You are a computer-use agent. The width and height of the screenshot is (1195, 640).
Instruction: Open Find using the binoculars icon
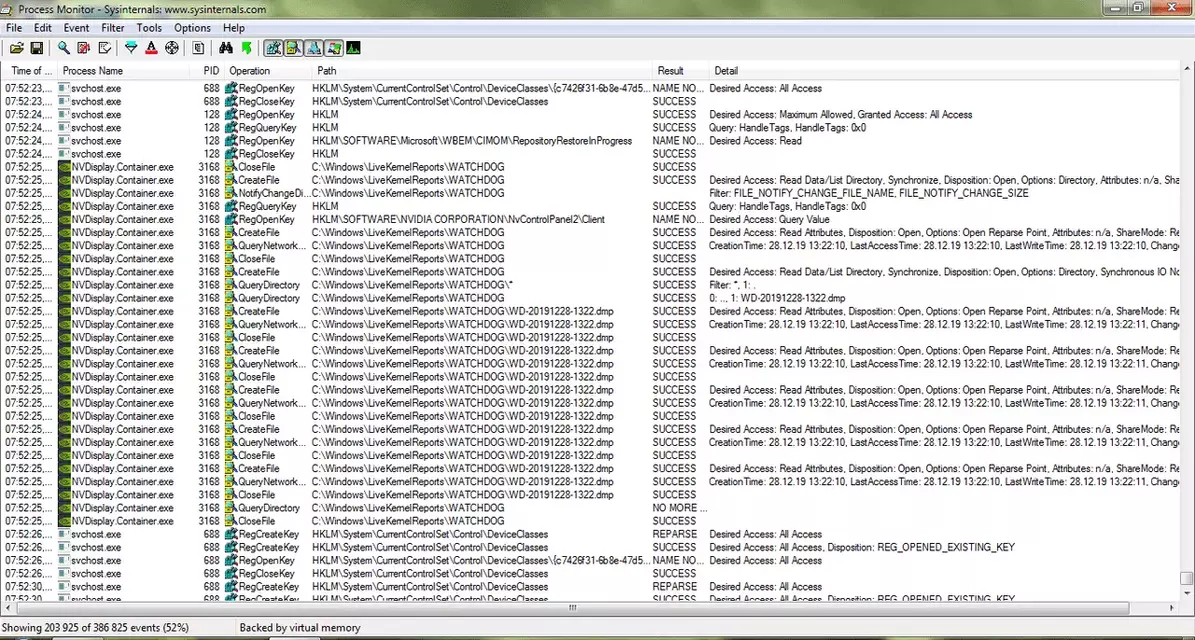coord(226,48)
